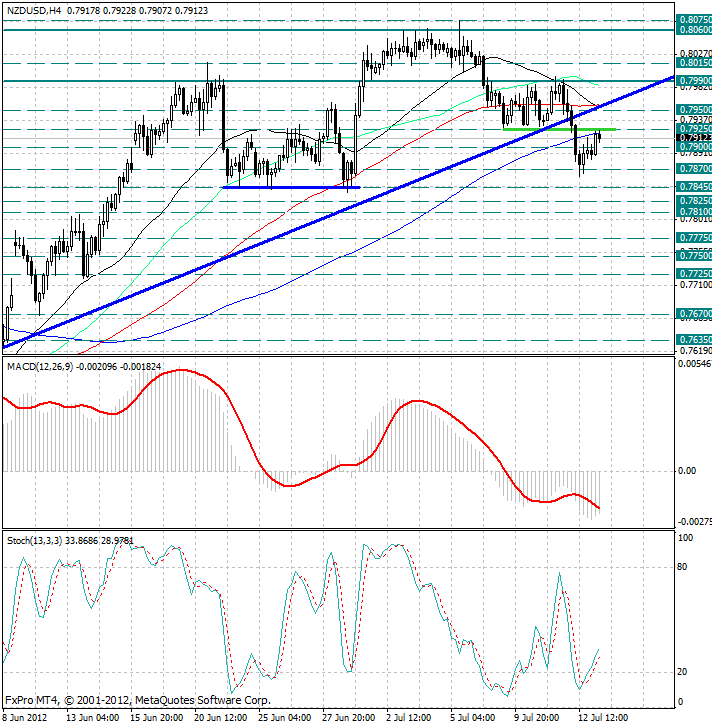Click the 0.78100 price level label
The width and height of the screenshot is (712, 725).
(694, 211)
